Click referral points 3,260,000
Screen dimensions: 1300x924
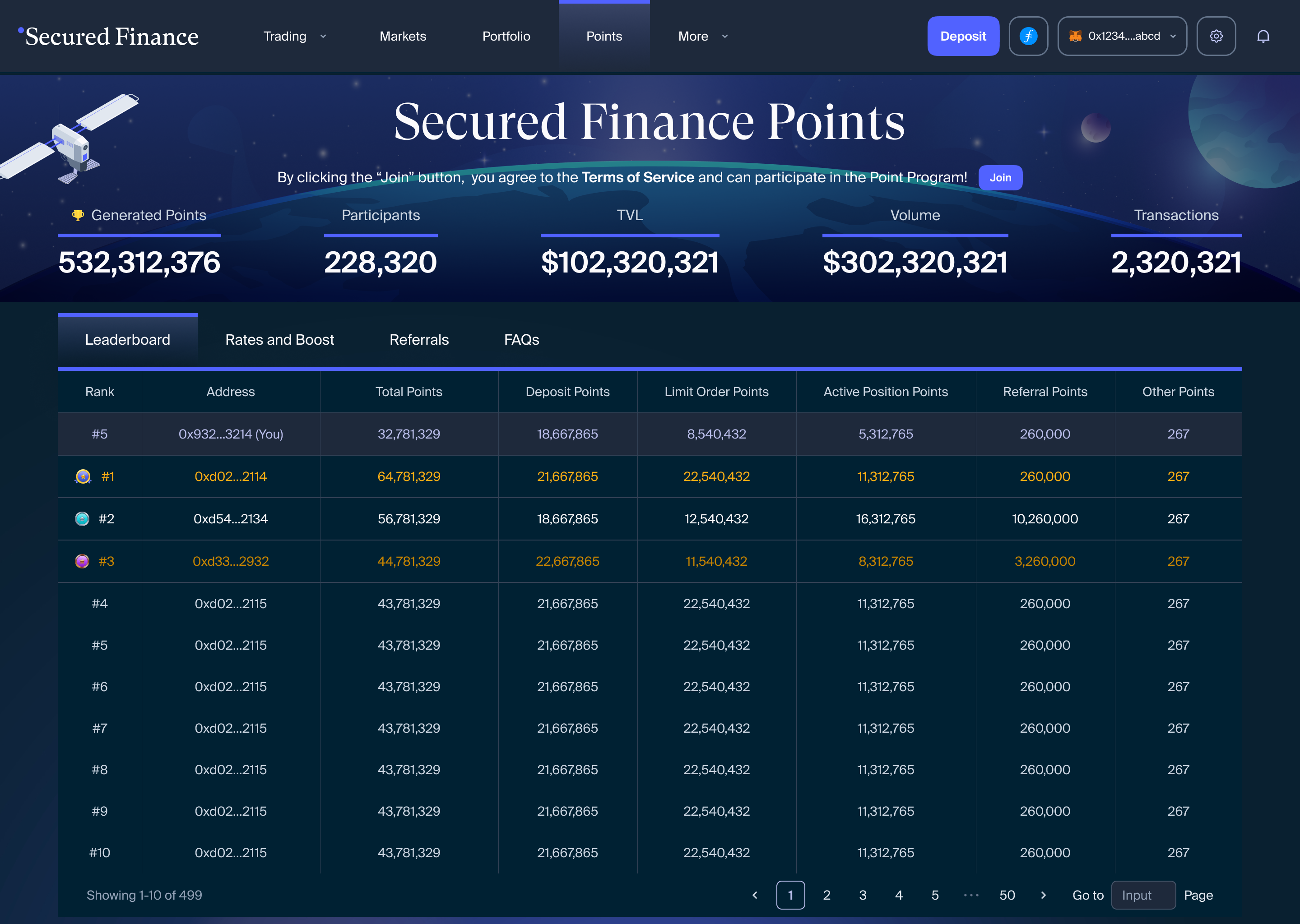[1045, 561]
